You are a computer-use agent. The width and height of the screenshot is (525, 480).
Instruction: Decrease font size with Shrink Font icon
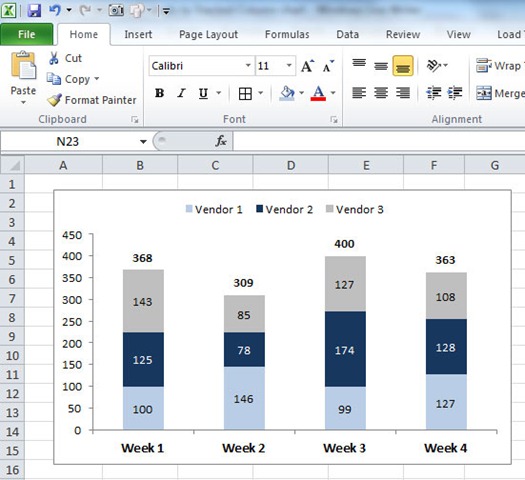pos(328,66)
